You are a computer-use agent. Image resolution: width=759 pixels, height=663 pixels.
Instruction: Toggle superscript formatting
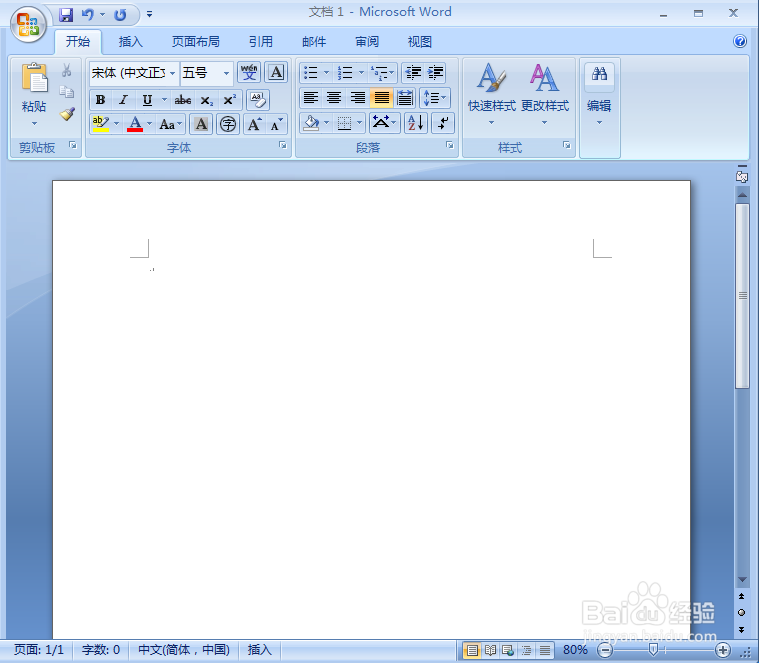pyautogui.click(x=229, y=100)
